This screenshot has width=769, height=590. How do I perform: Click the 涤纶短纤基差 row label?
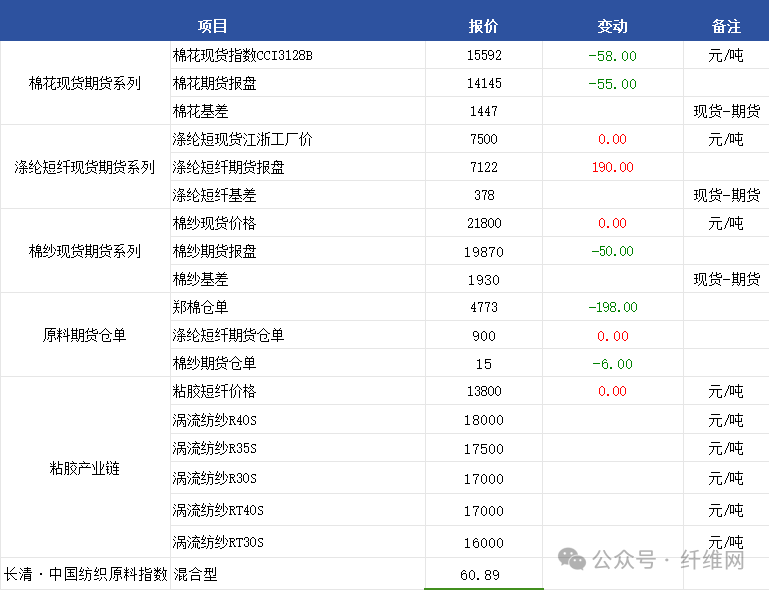point(214,195)
